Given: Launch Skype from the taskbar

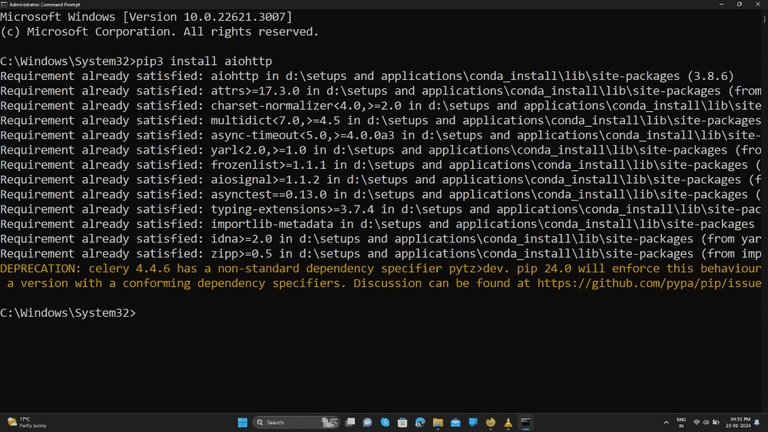Looking at the screenshot, I should (x=385, y=422).
